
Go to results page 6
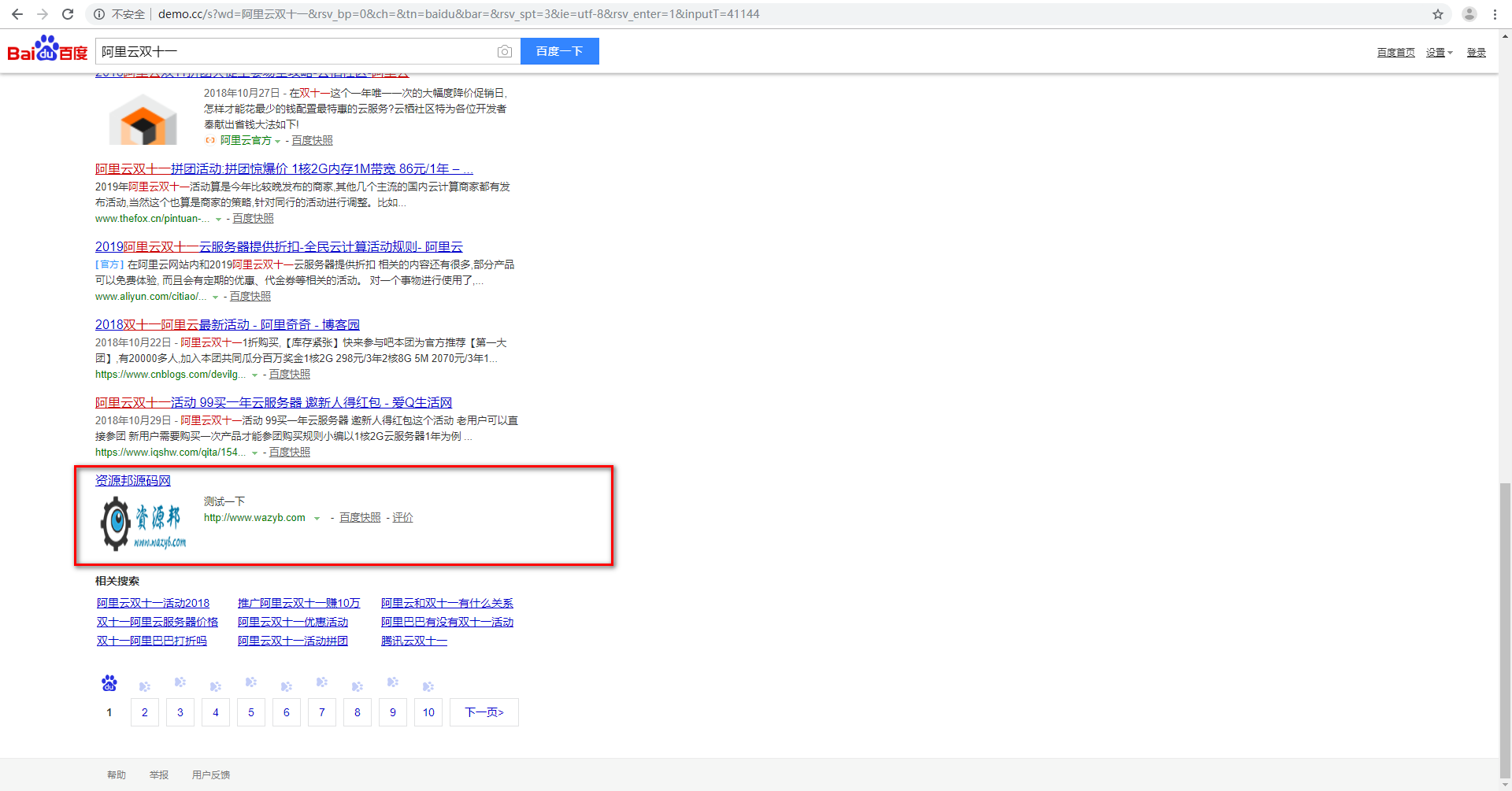tap(287, 712)
